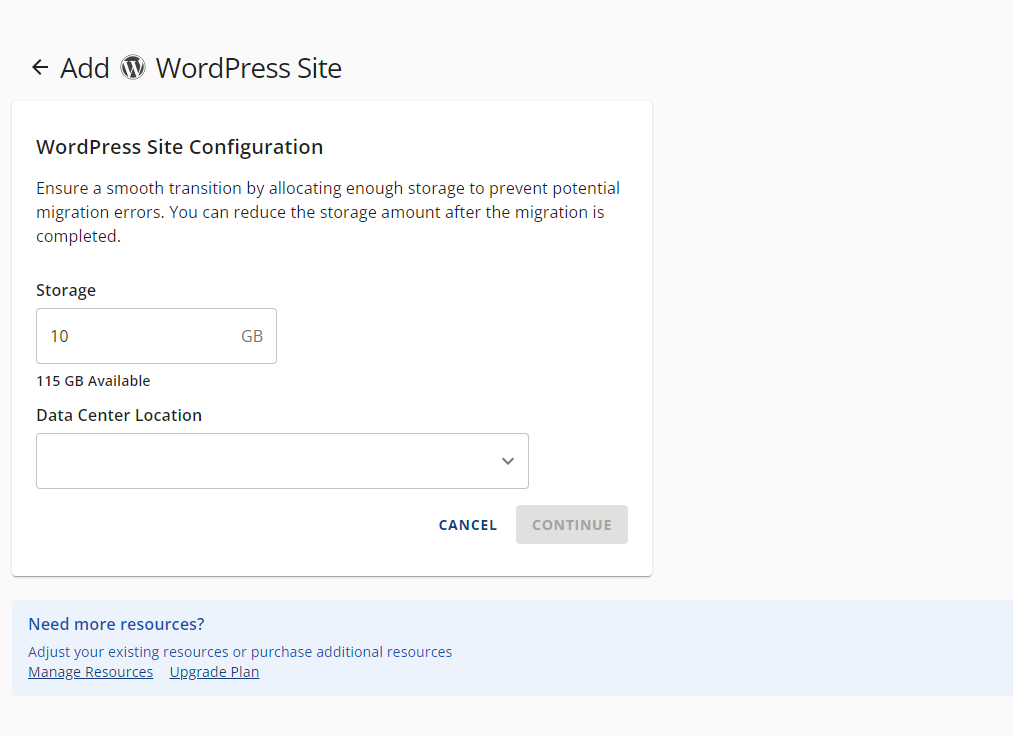
Task: Open the Data Center Location dropdown
Action: (282, 461)
